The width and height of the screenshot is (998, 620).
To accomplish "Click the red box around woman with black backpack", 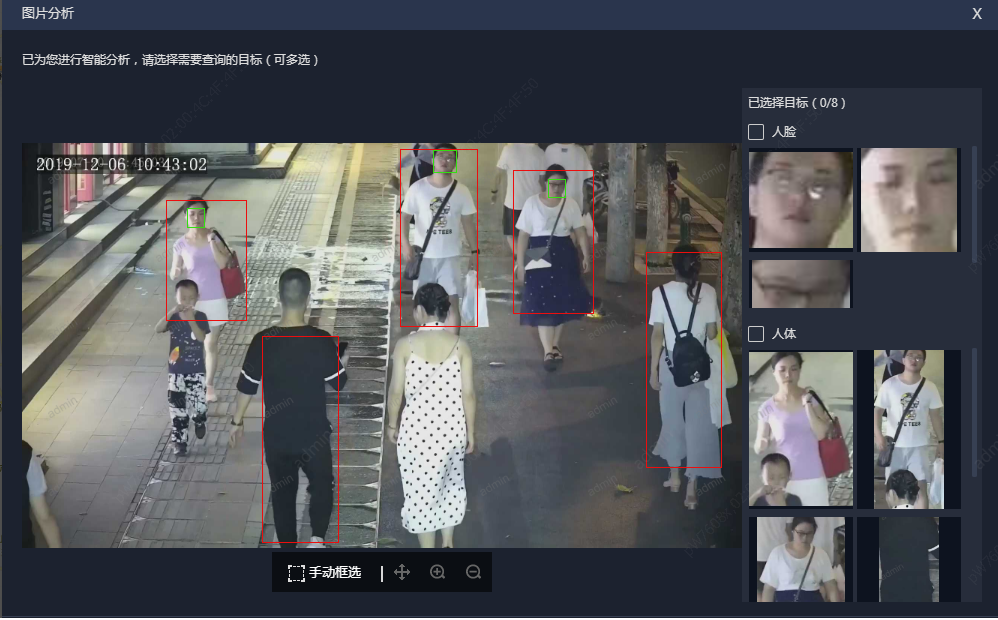I will 684,360.
